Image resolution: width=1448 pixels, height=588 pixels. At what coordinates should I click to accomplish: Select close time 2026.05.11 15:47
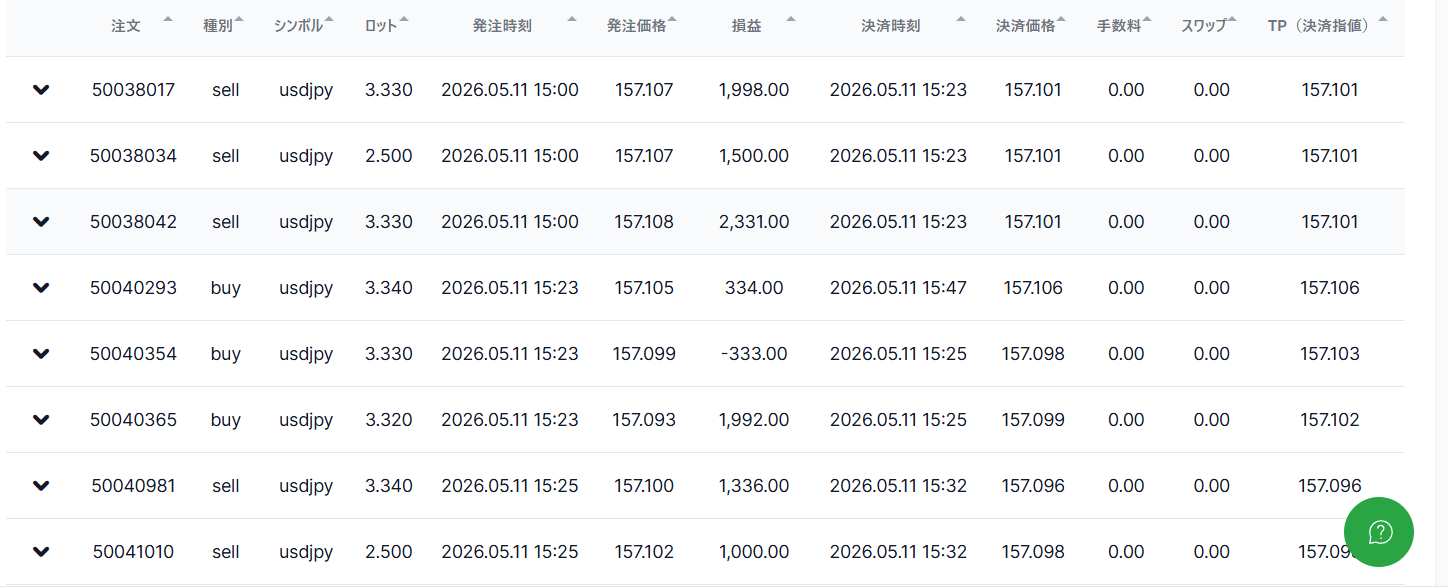(898, 288)
